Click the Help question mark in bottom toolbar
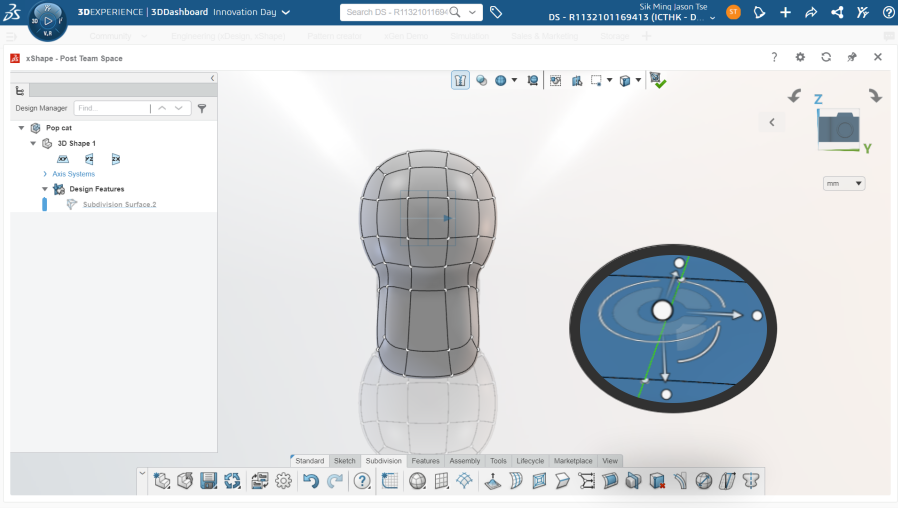This screenshot has width=898, height=508. [362, 481]
